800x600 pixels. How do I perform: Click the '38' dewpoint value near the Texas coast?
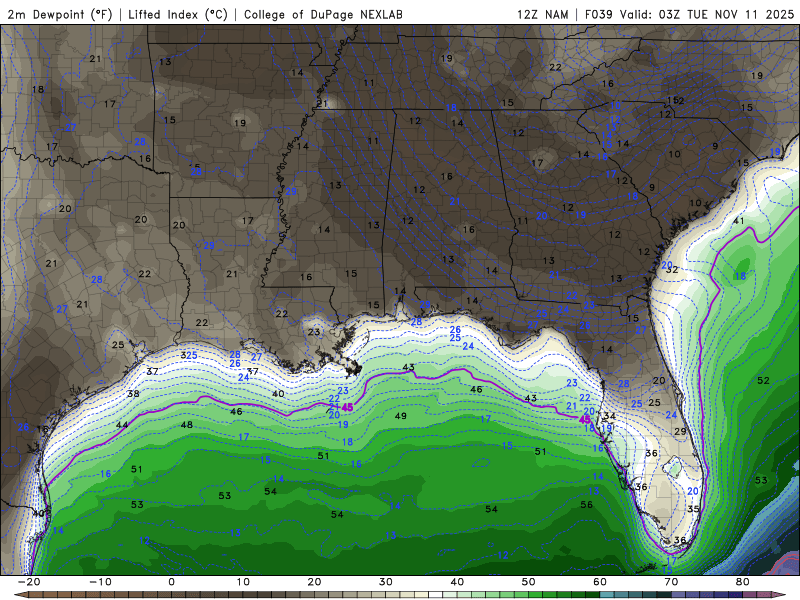click(x=133, y=394)
